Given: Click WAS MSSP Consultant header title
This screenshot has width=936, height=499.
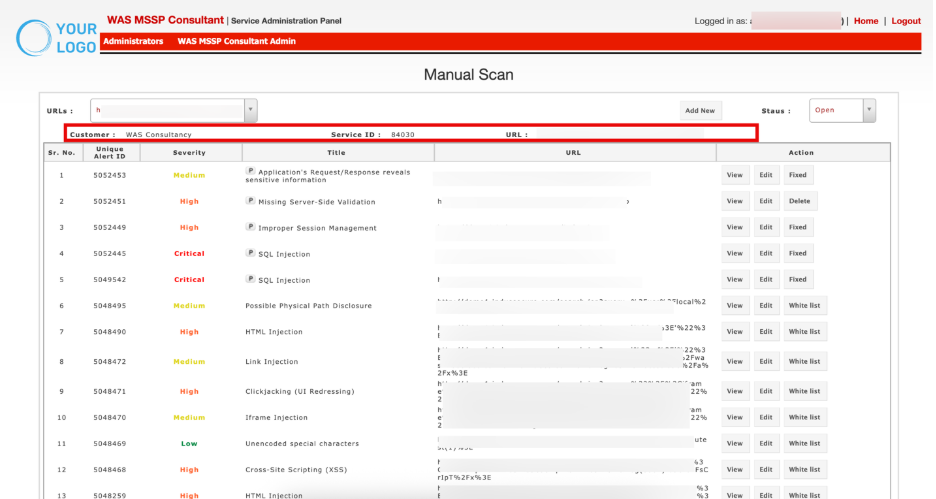Looking at the screenshot, I should click(x=165, y=20).
